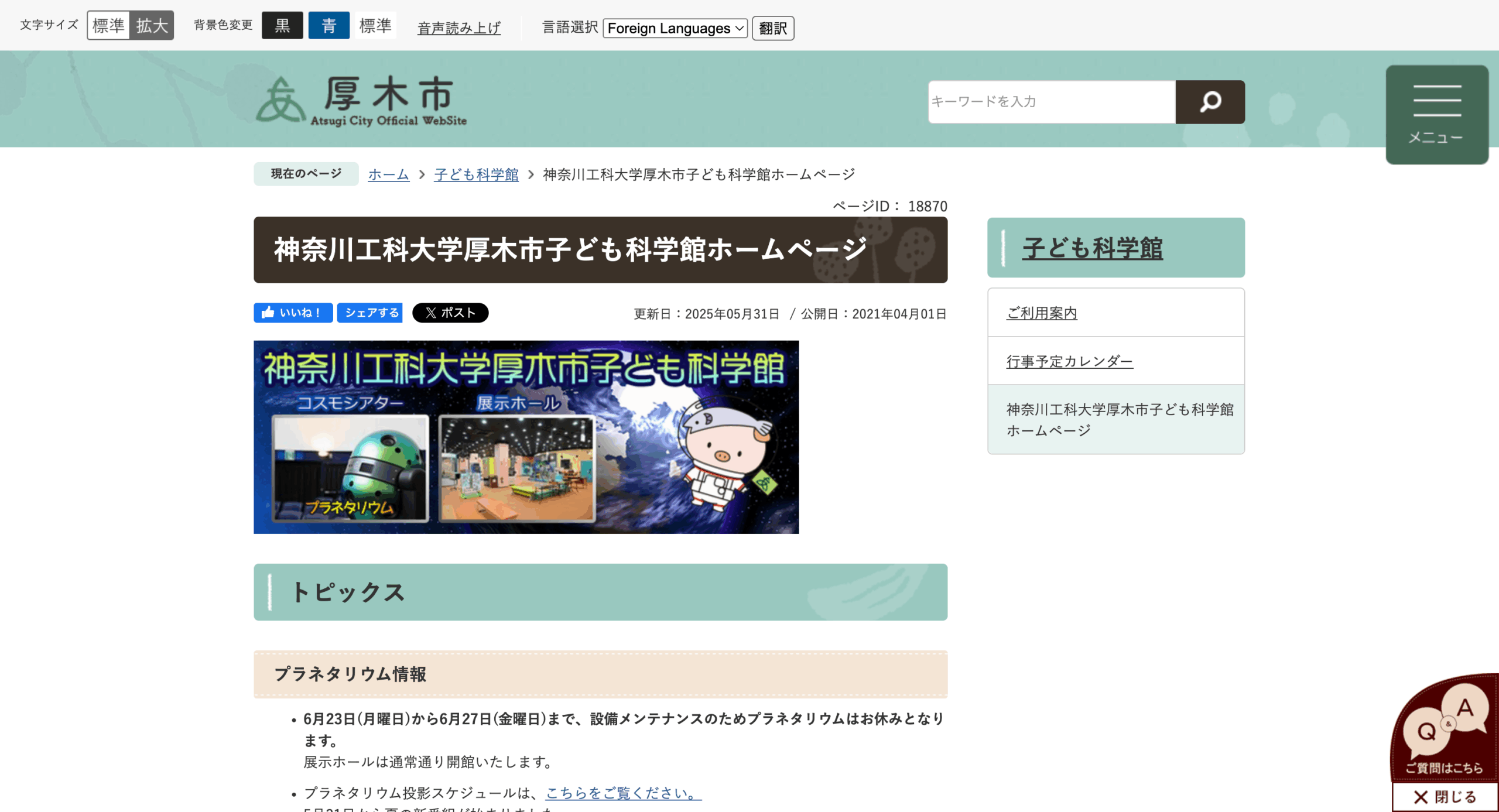Click the 文字サイズ label
Image resolution: width=1499 pixels, height=812 pixels.
[x=49, y=25]
